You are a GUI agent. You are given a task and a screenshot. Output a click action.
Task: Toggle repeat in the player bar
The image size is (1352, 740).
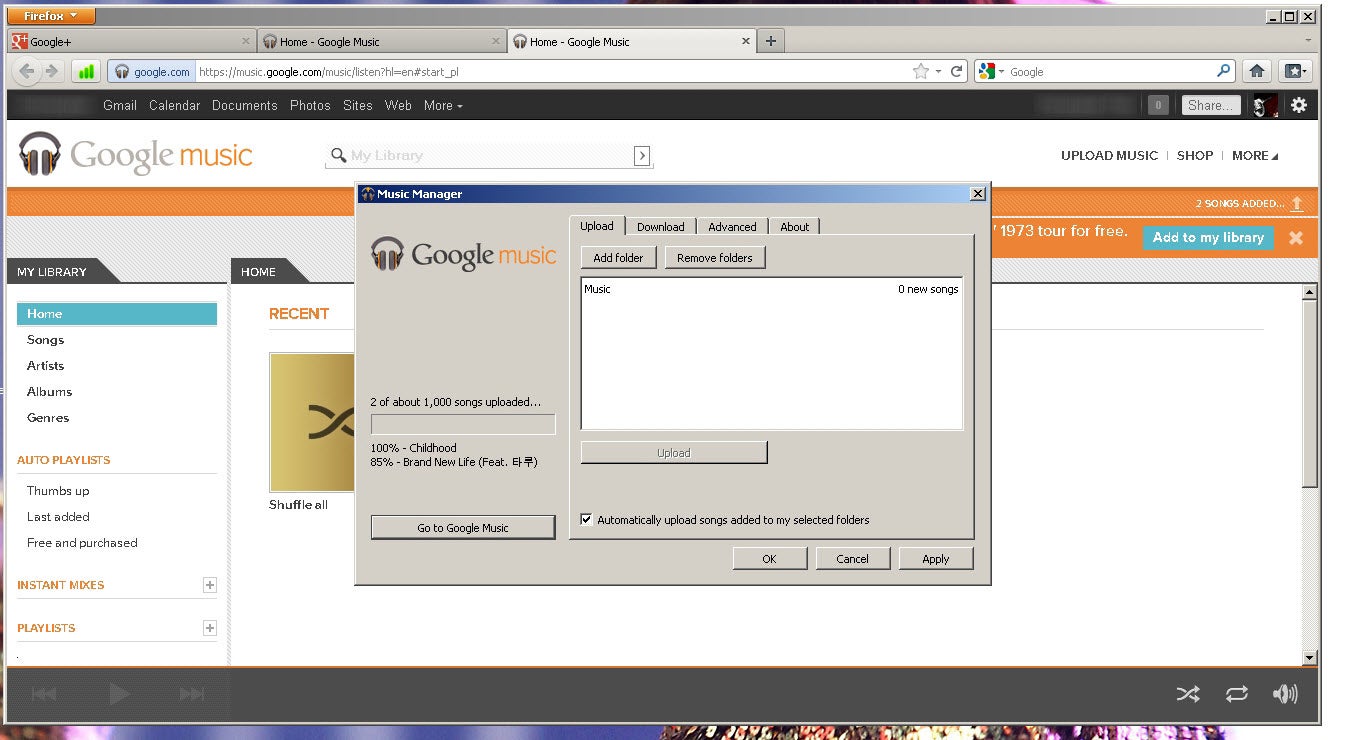(1237, 694)
